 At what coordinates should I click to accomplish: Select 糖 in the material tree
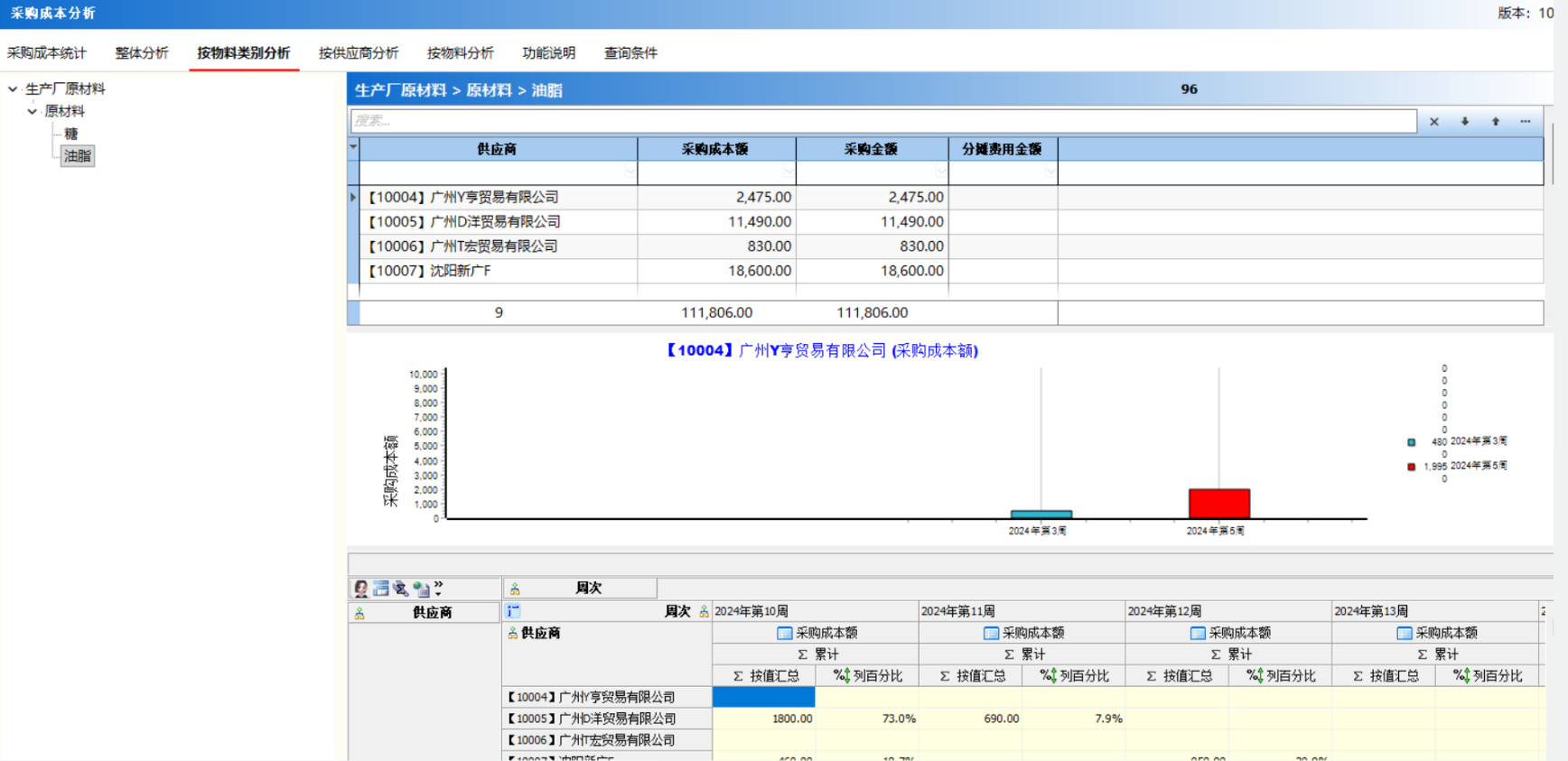[71, 134]
